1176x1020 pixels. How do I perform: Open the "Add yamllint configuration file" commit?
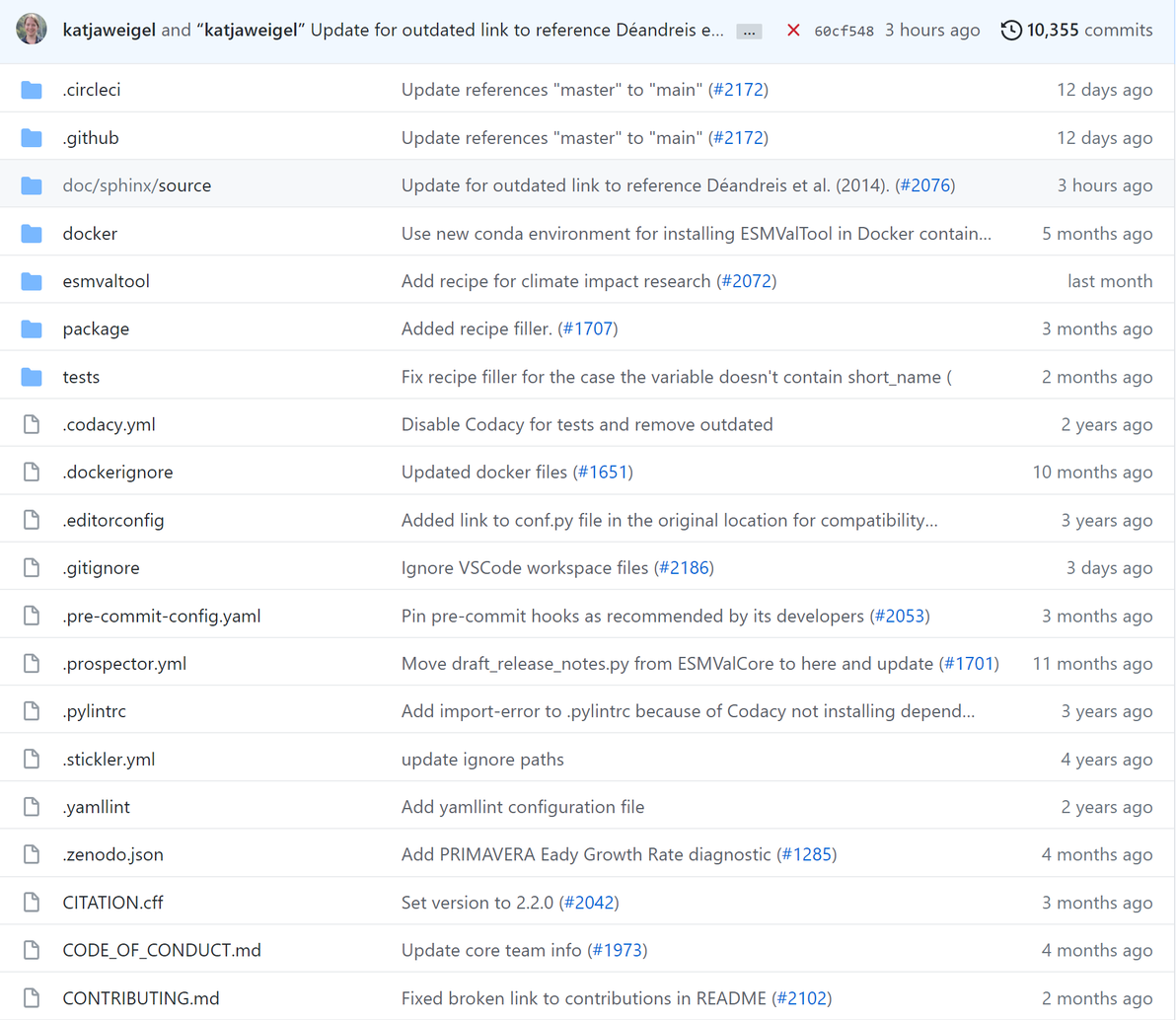523,807
